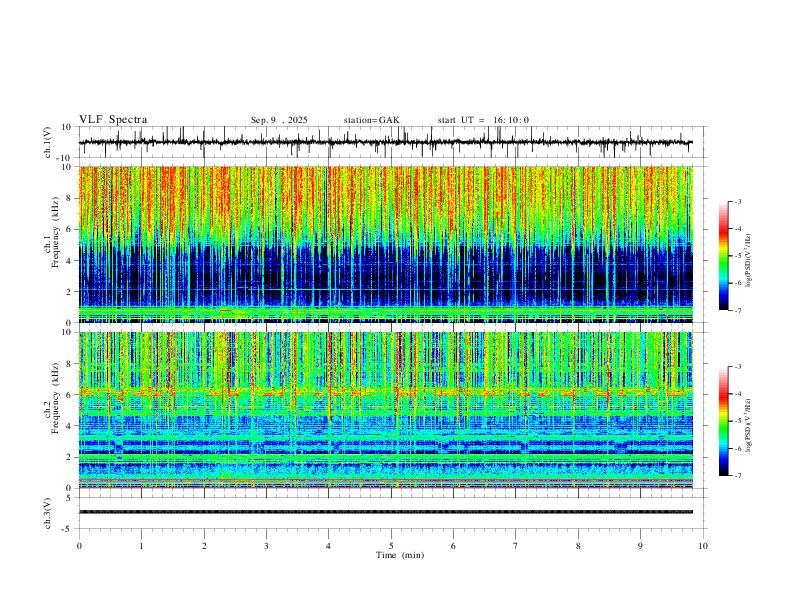Click the "Time (min)" x-axis label
The height and width of the screenshot is (612, 792).
coord(400,555)
